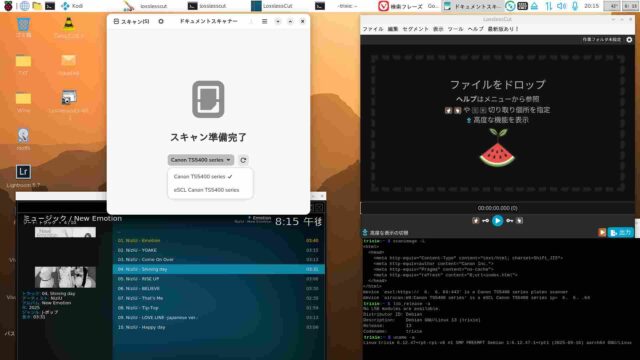This screenshot has height=360, width=640.
Task: Launch the web browser globe icon in taskbar
Action: click(24, 6)
